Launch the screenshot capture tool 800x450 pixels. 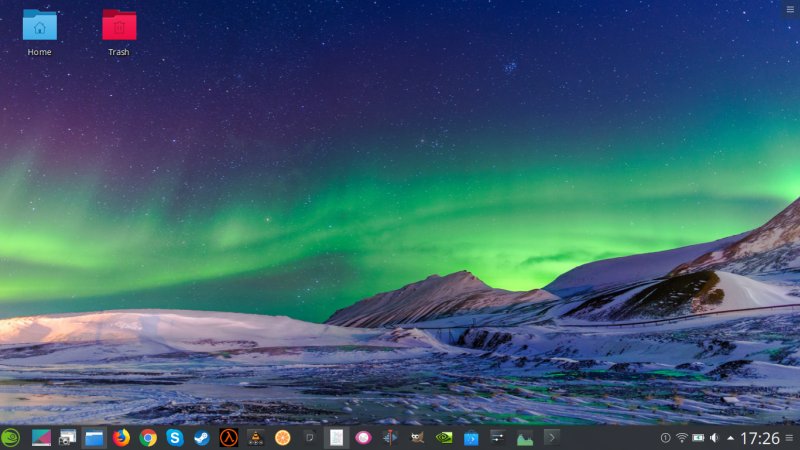click(67, 438)
